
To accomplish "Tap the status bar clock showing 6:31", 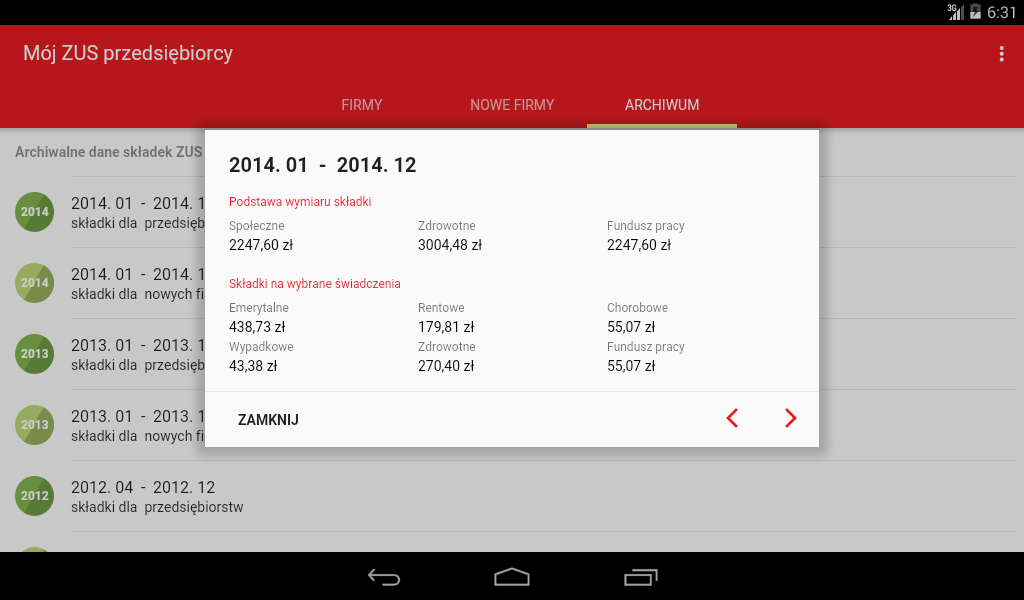I will coord(1002,12).
